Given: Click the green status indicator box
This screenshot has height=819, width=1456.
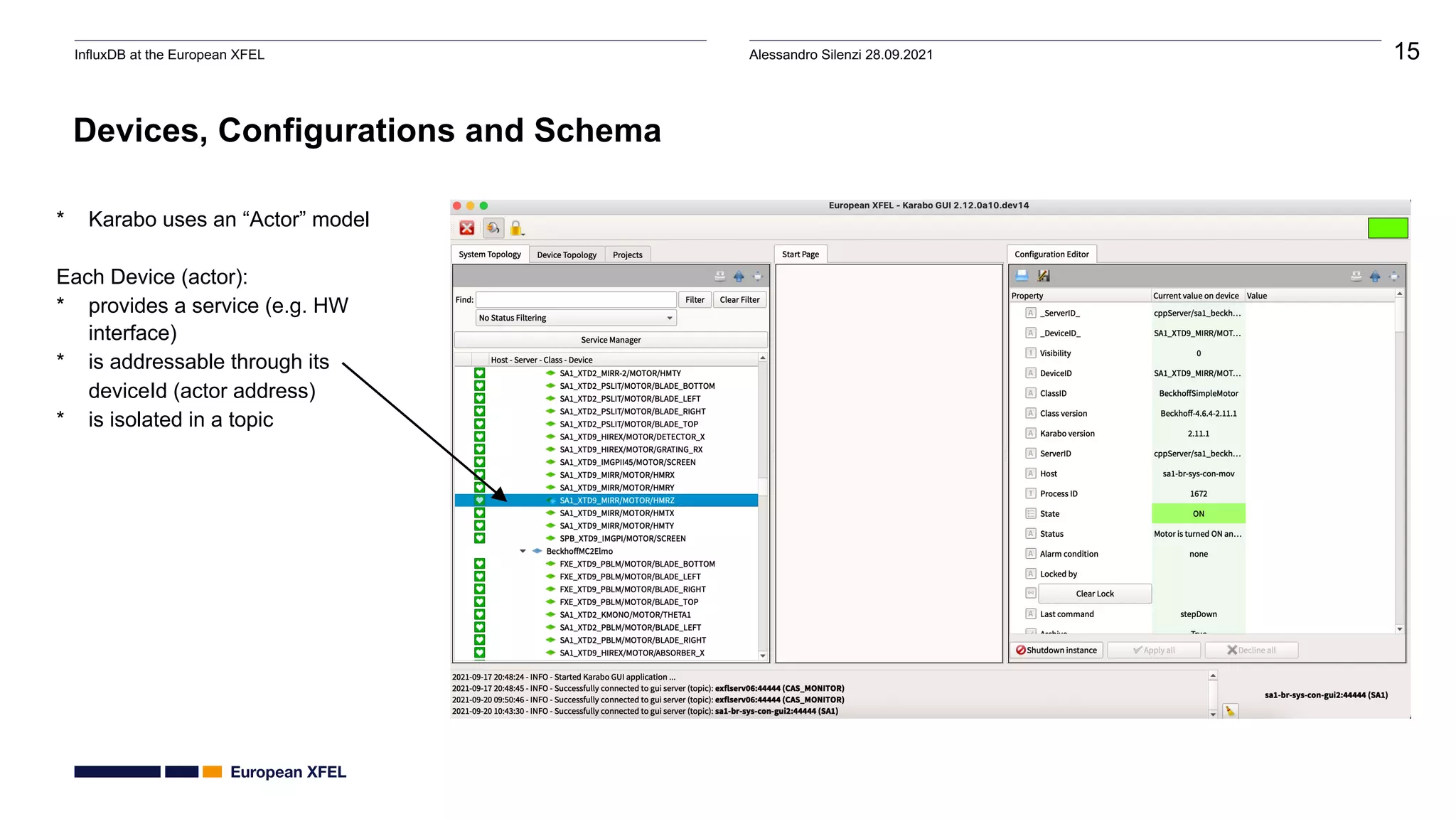Looking at the screenshot, I should pyautogui.click(x=1387, y=228).
